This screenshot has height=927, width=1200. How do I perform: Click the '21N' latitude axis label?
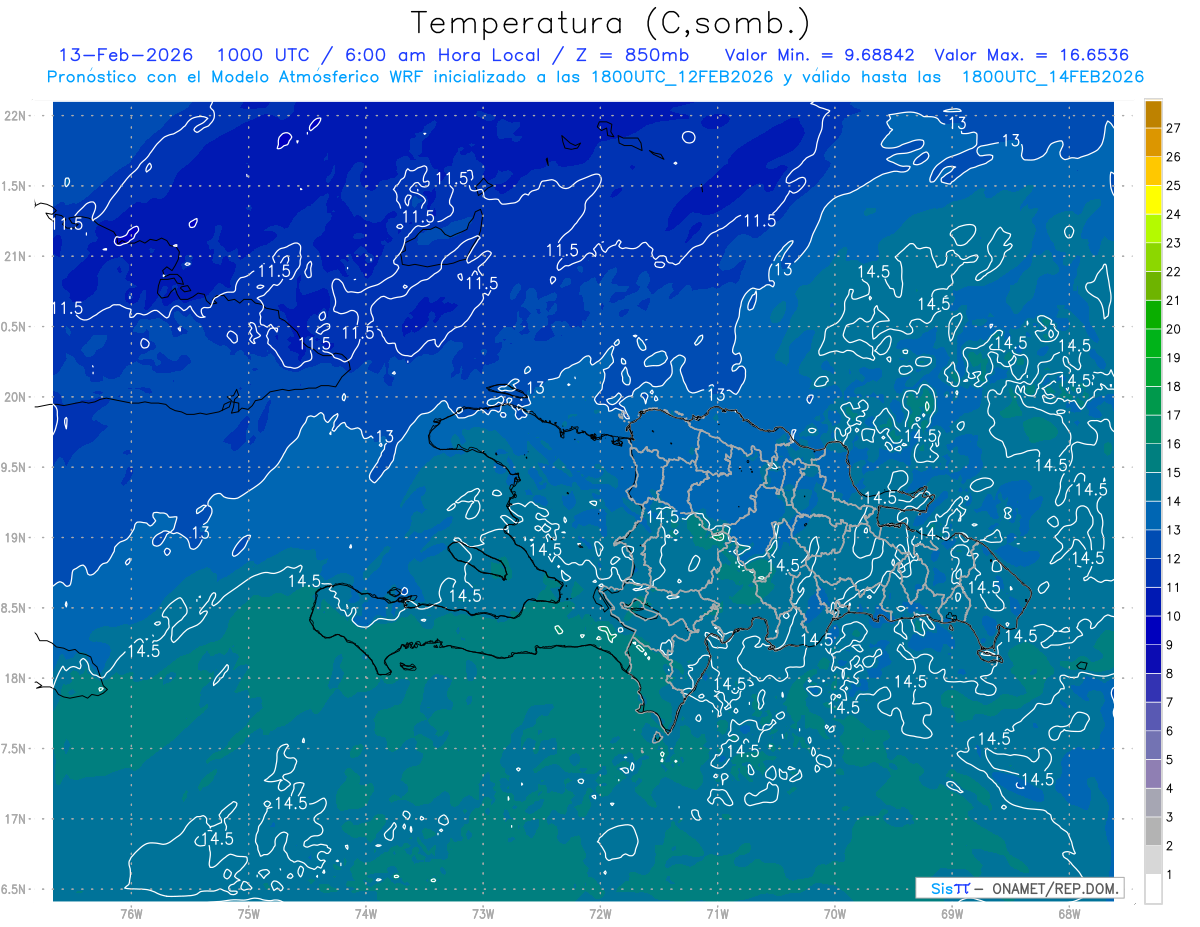15,256
